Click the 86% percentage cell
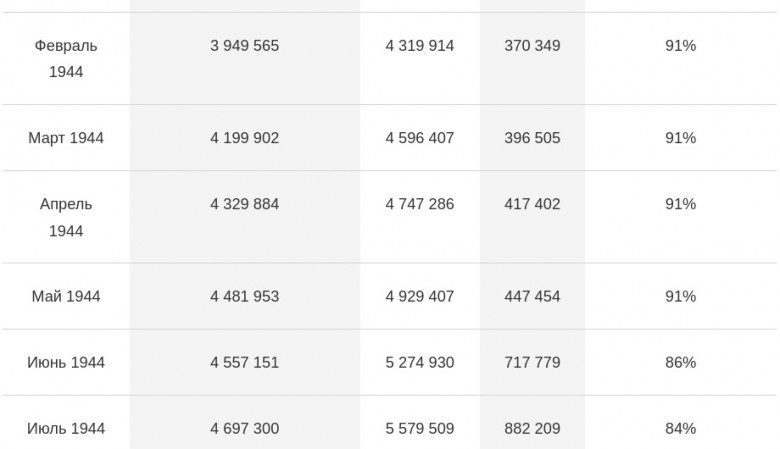The image size is (780, 449). 680,362
